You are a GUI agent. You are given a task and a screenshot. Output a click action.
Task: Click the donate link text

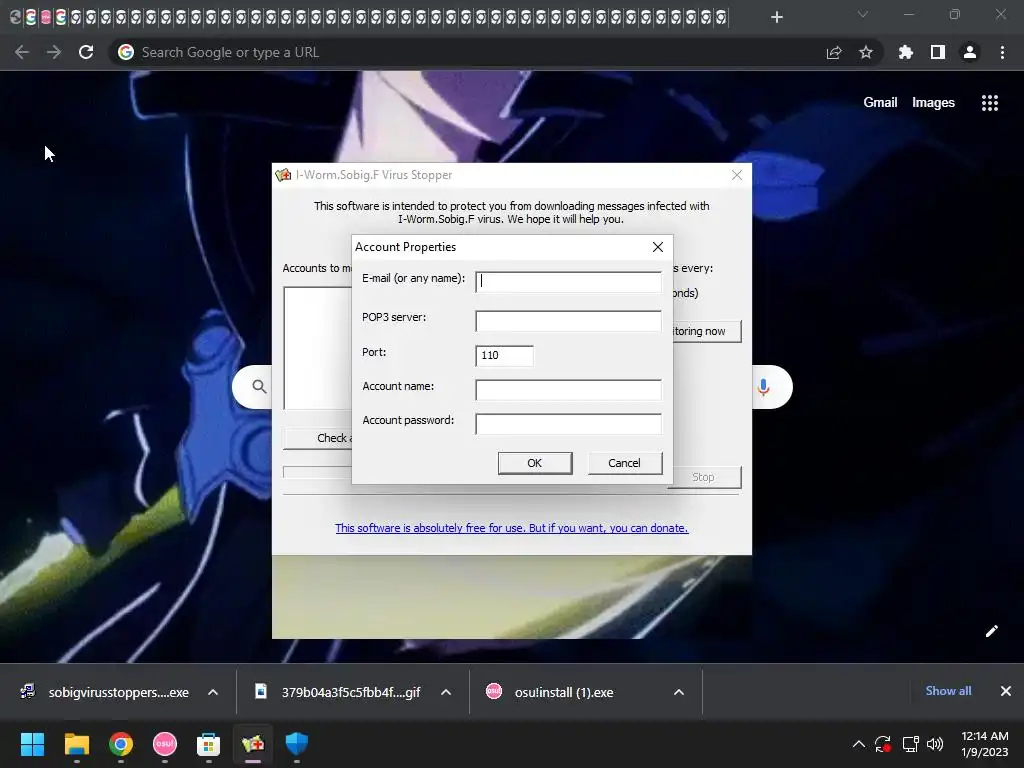tap(511, 528)
